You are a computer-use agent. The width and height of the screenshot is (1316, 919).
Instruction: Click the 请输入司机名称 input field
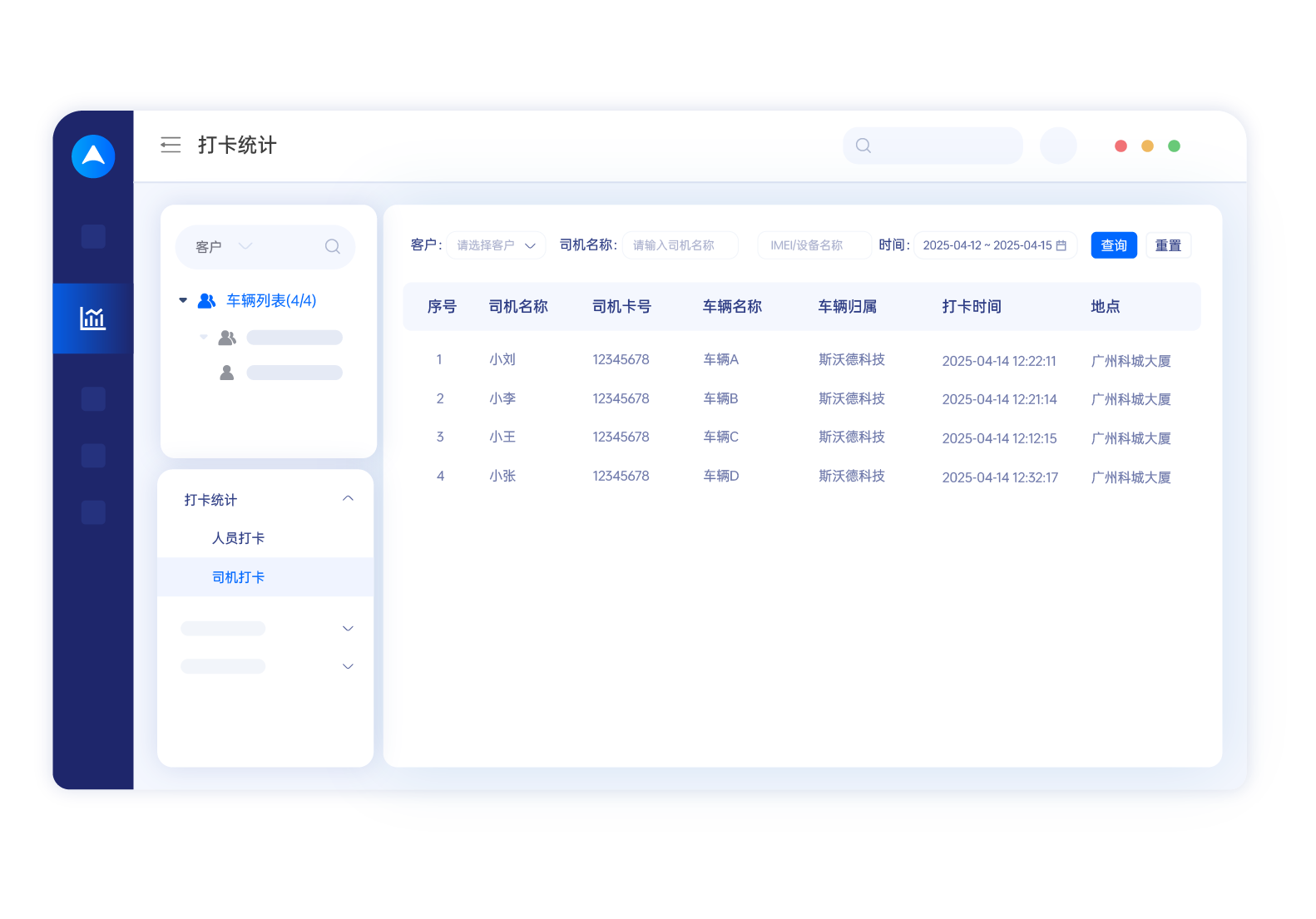click(x=680, y=245)
